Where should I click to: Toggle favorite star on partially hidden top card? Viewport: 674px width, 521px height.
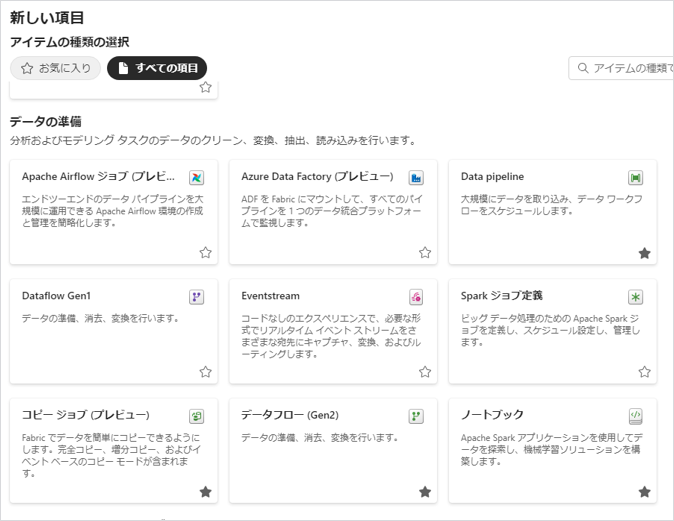(x=205, y=87)
